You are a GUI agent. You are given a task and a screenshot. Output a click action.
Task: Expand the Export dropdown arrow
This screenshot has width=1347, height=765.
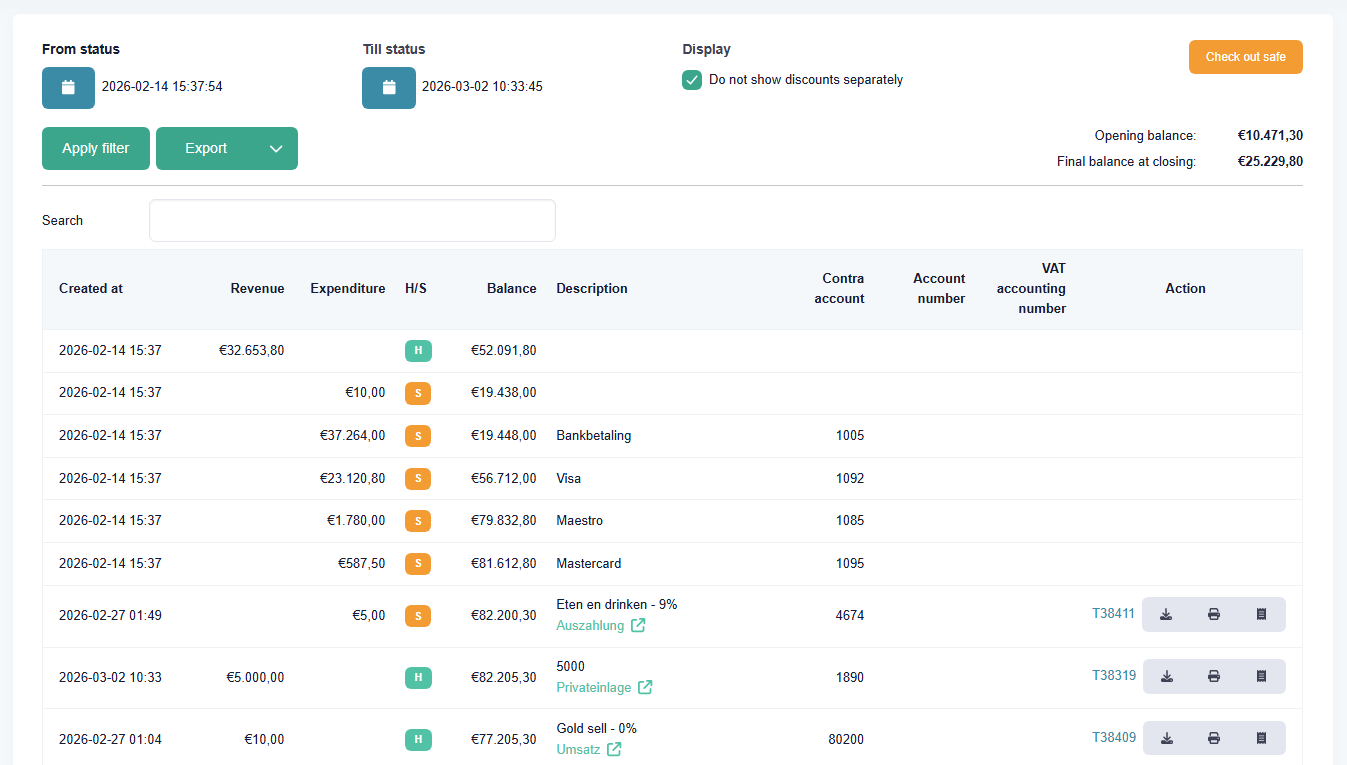coord(277,149)
